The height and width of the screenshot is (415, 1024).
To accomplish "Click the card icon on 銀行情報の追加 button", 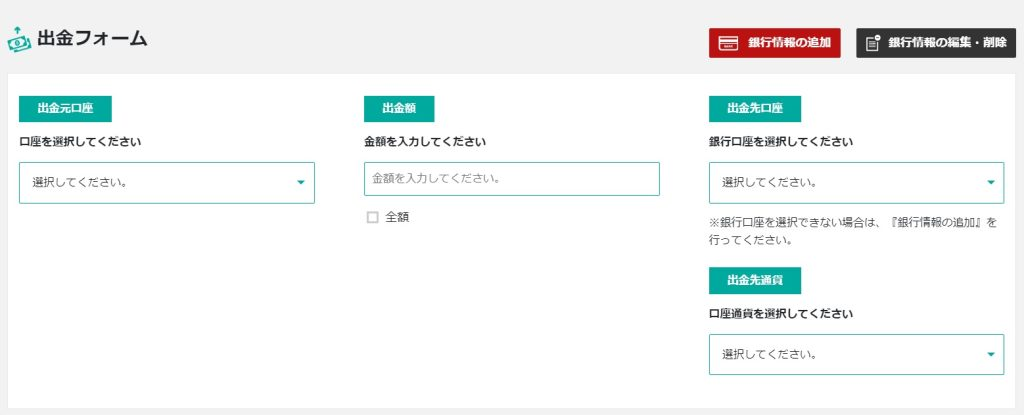I will 730,43.
